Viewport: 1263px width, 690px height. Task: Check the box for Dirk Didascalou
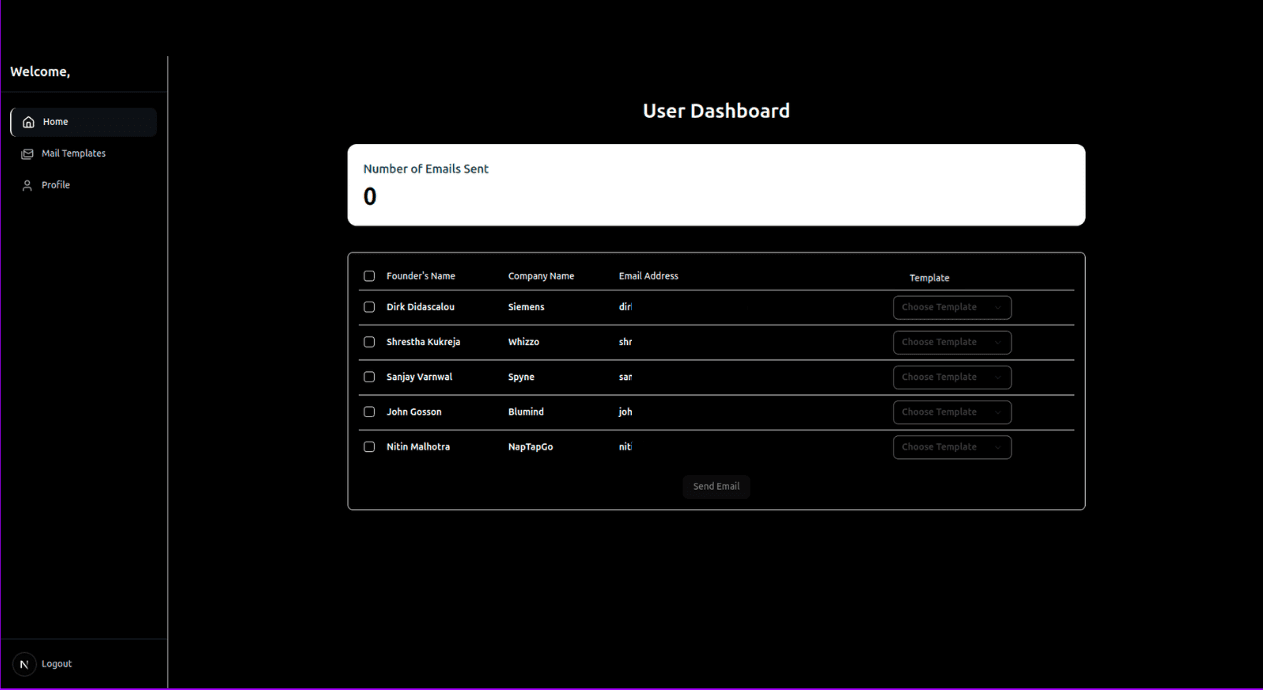369,307
